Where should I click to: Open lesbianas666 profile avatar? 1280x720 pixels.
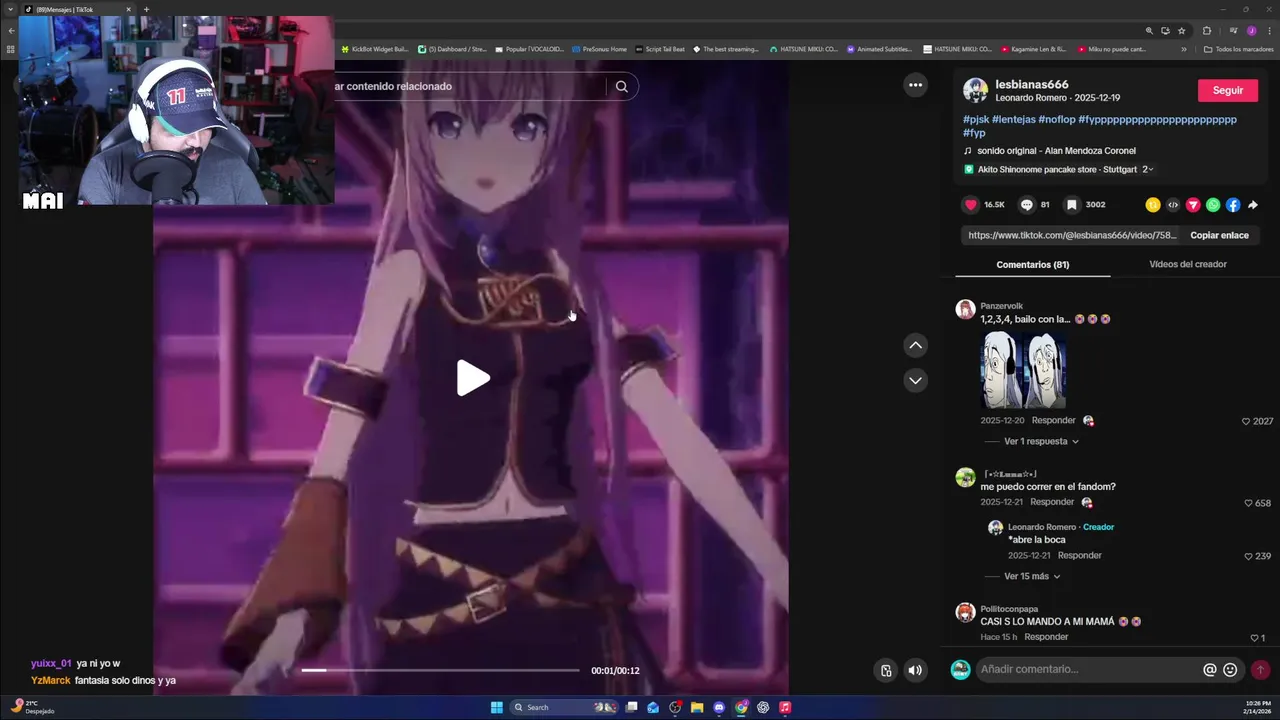[x=975, y=90]
